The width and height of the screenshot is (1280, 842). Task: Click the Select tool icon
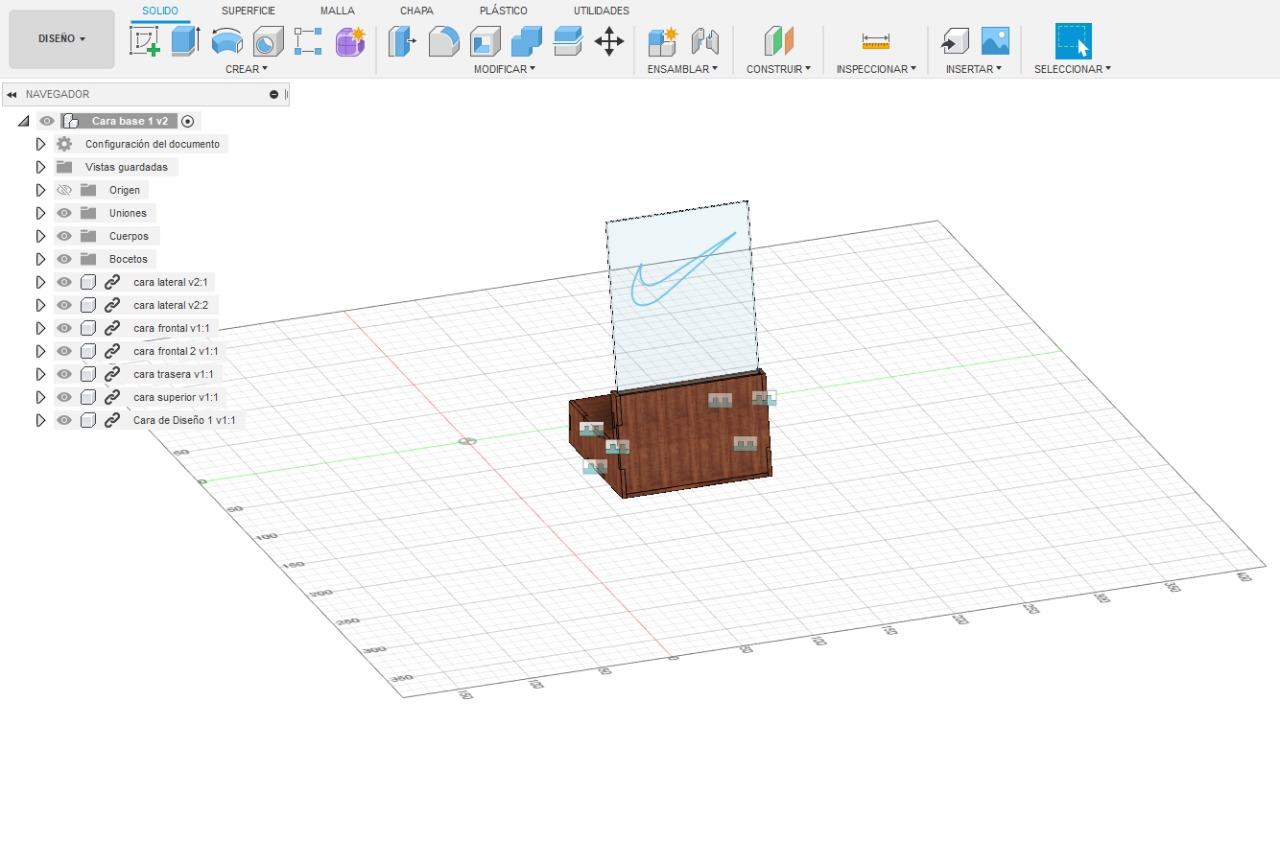1073,41
